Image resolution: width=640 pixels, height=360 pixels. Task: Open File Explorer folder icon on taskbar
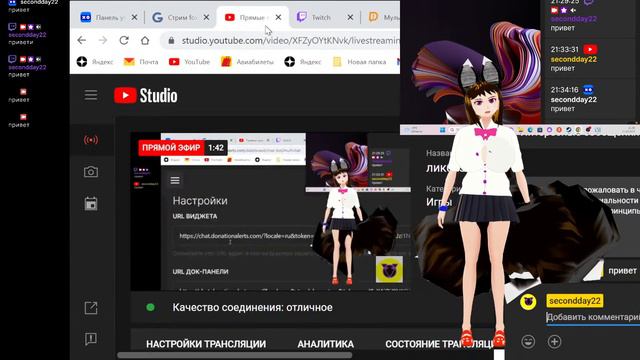click(x=521, y=130)
